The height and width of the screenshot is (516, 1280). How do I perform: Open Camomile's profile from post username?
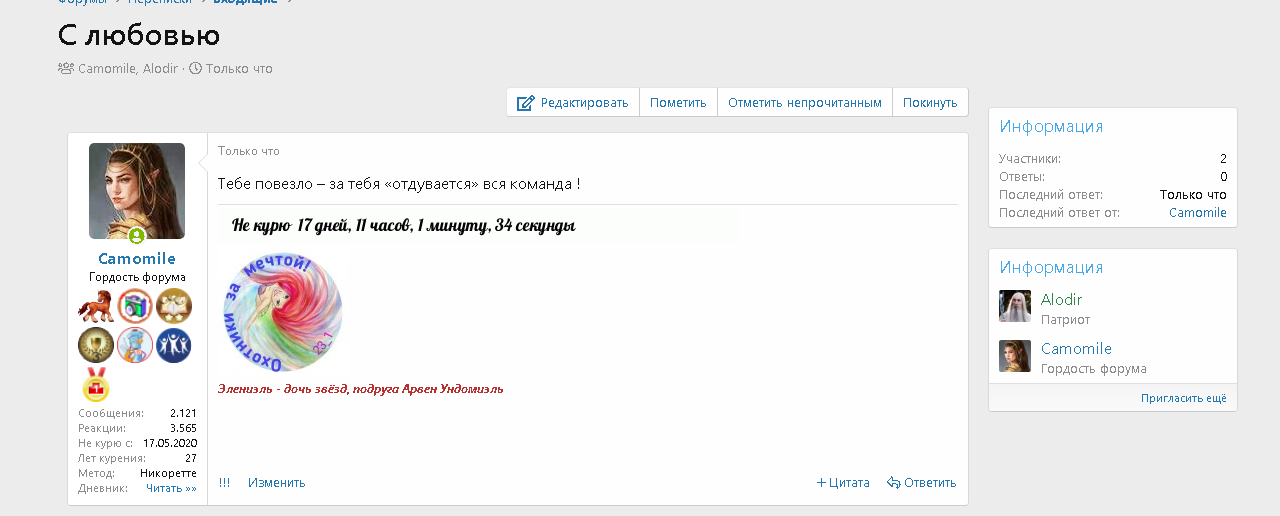pos(137,258)
